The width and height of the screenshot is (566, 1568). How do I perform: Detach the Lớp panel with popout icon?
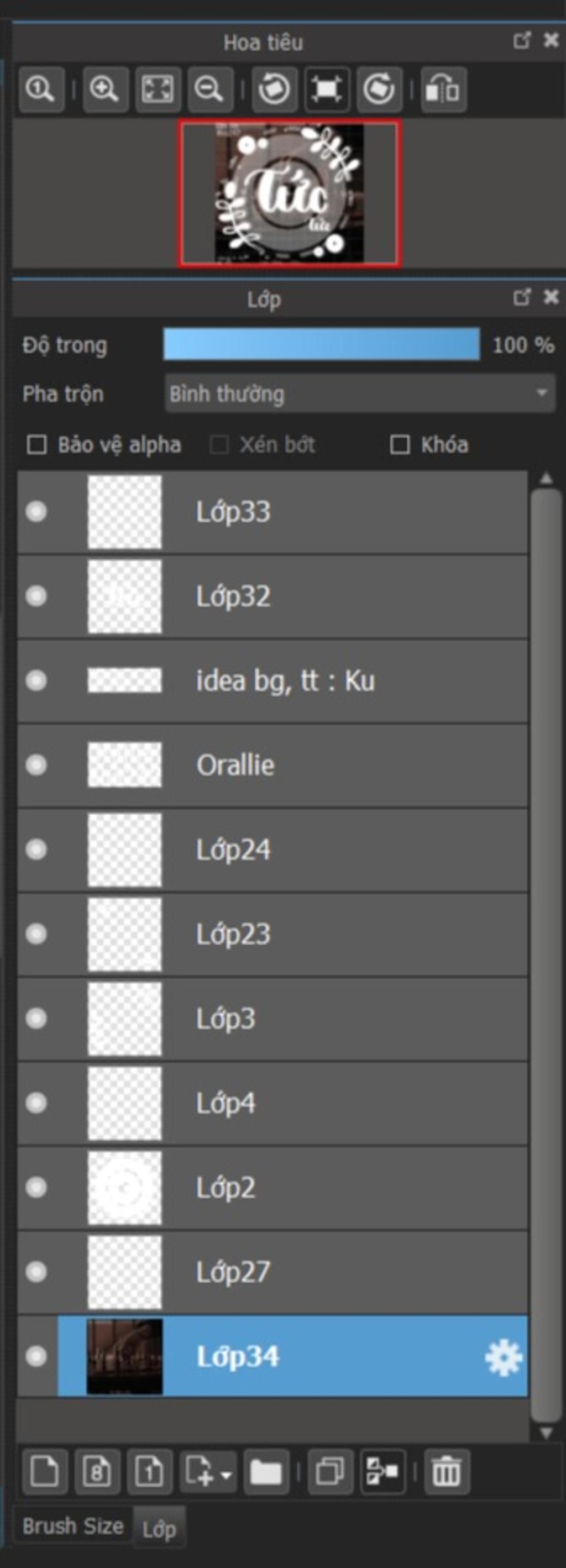point(522,298)
